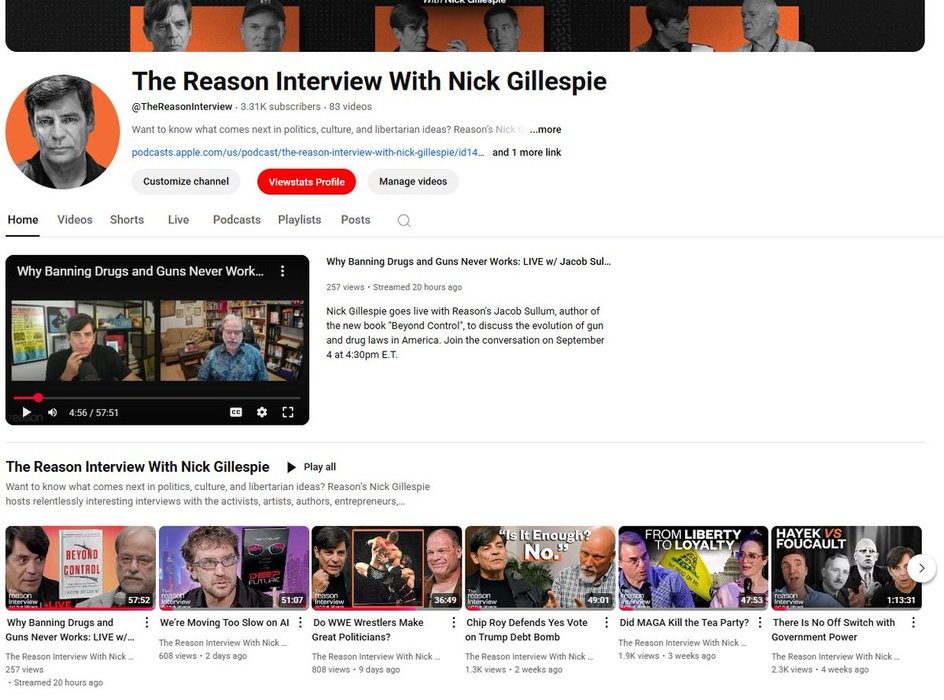Open the WWE wrestlers video thumbnail
Image resolution: width=944 pixels, height=700 pixels.
click(387, 568)
